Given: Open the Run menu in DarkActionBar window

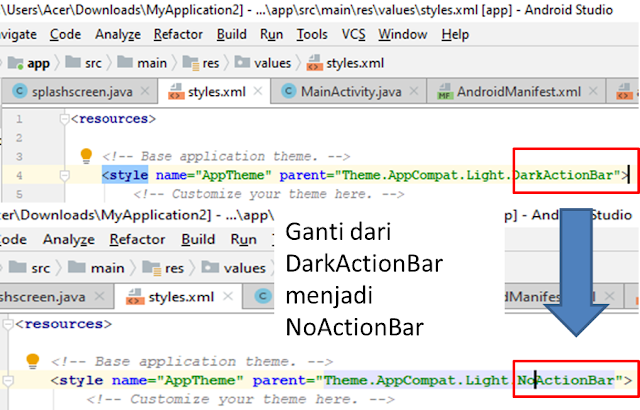Looking at the screenshot, I should (271, 35).
